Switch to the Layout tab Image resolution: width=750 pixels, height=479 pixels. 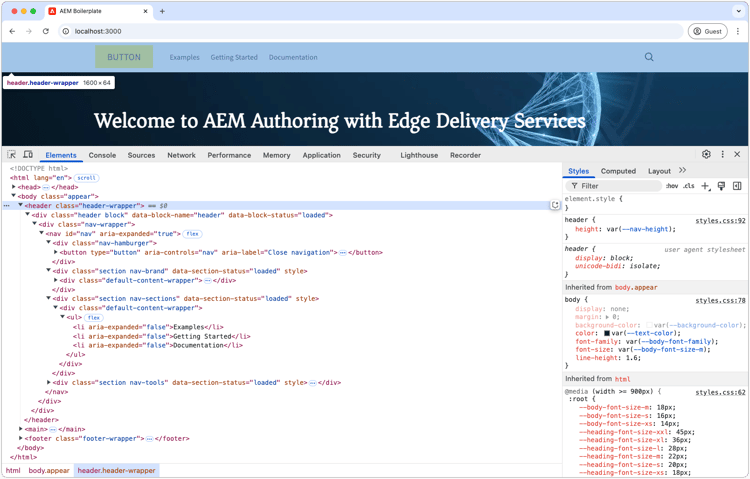(x=659, y=171)
